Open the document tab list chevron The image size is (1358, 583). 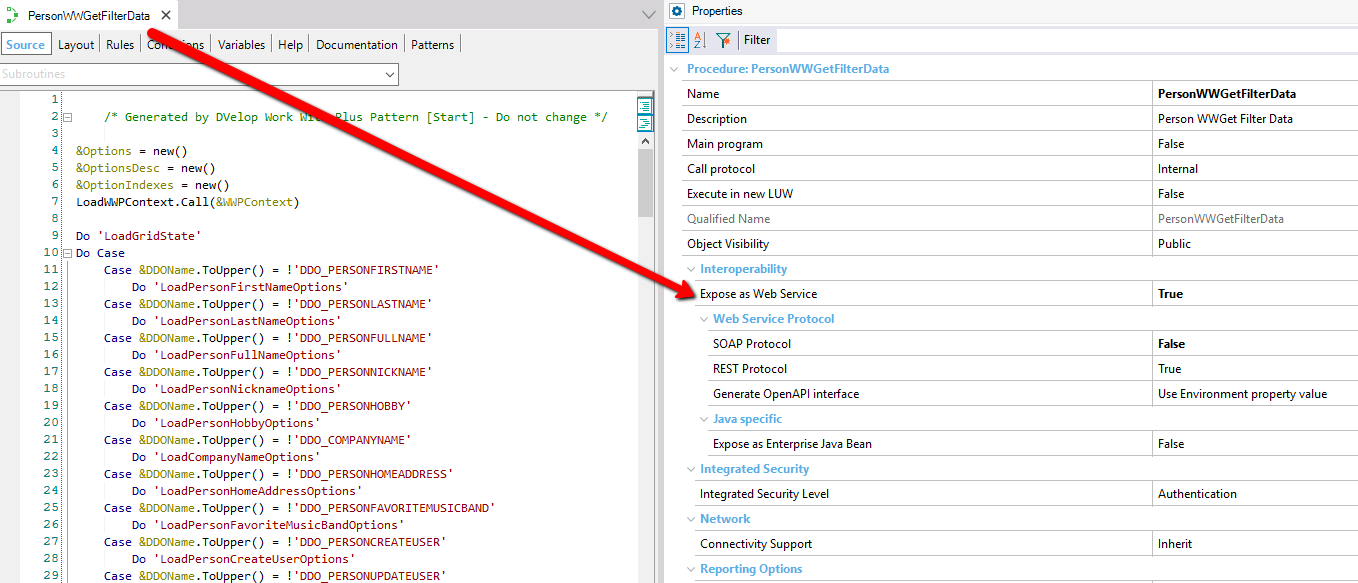648,15
